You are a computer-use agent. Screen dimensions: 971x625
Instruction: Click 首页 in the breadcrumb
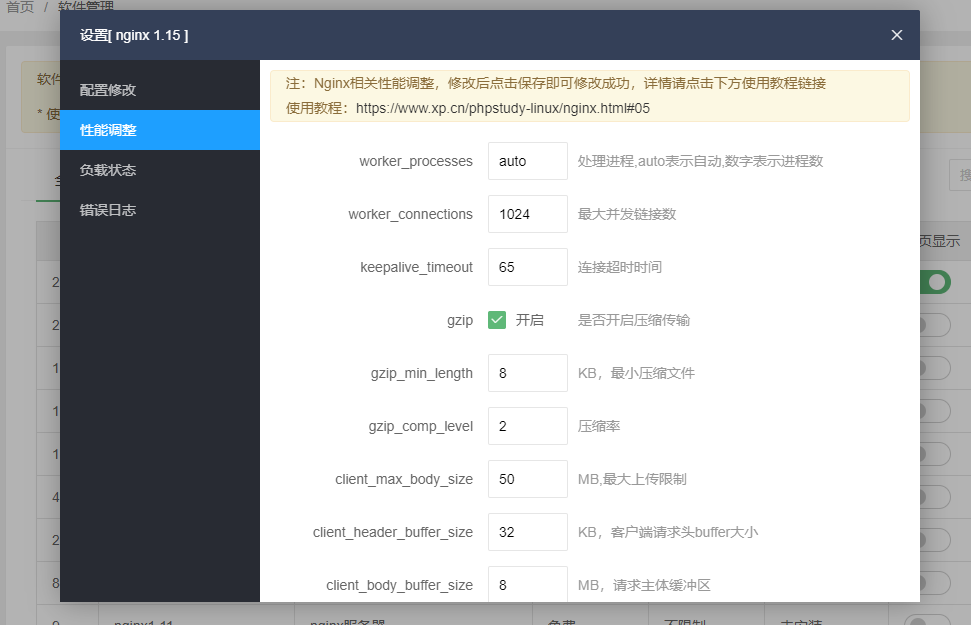(x=20, y=7)
